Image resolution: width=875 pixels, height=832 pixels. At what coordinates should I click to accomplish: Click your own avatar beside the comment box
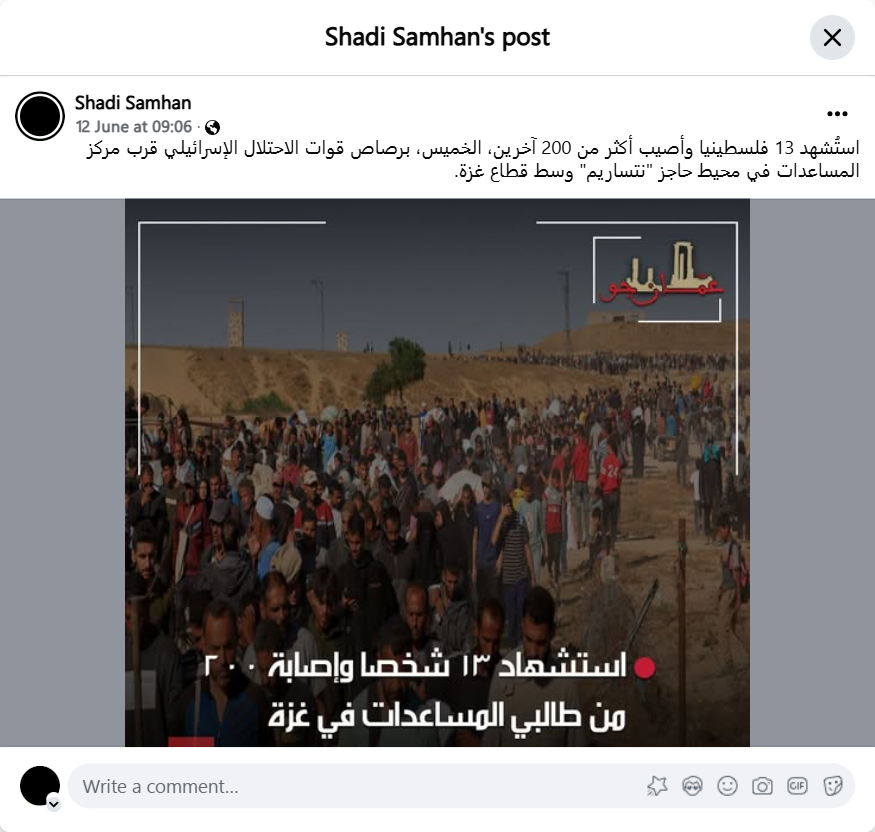(x=40, y=786)
